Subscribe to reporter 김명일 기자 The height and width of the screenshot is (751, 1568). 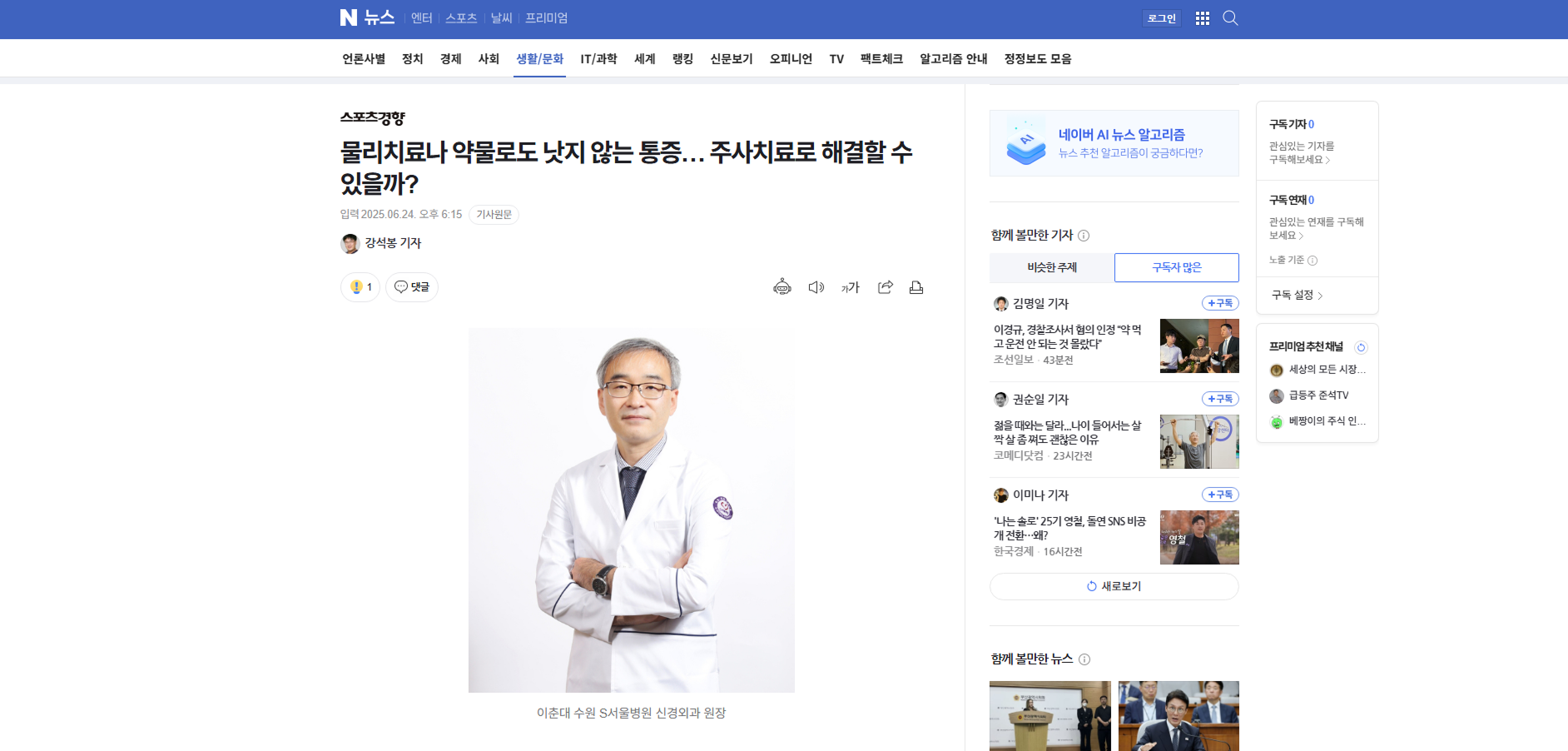1219,303
